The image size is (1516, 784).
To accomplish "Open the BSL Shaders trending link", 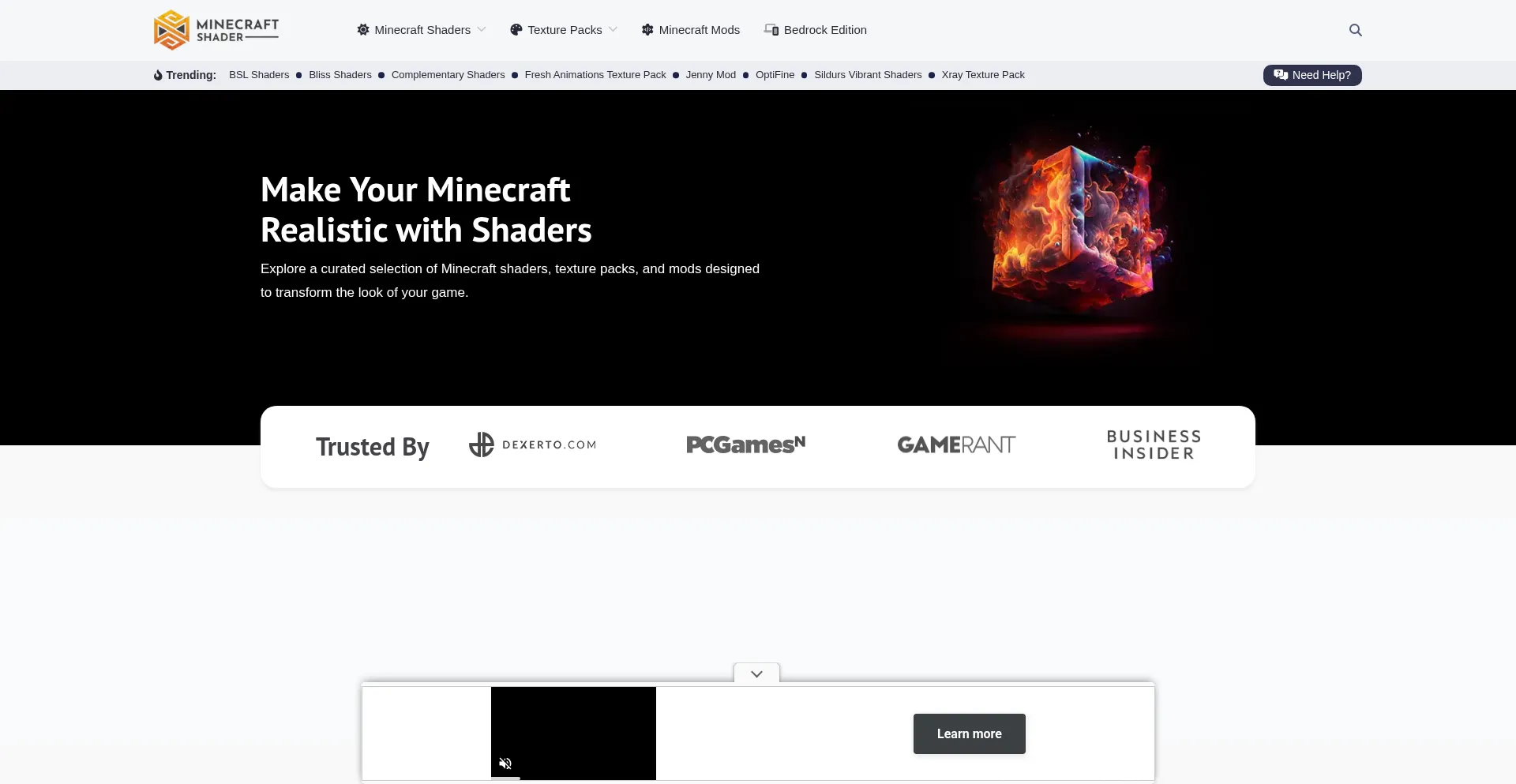I will pyautogui.click(x=258, y=74).
